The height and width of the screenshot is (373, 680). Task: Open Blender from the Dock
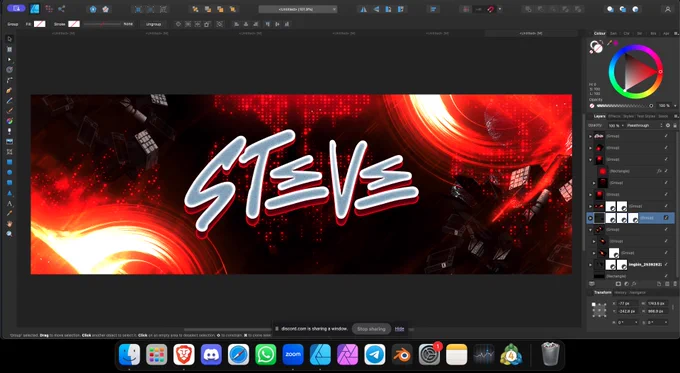pyautogui.click(x=402, y=355)
